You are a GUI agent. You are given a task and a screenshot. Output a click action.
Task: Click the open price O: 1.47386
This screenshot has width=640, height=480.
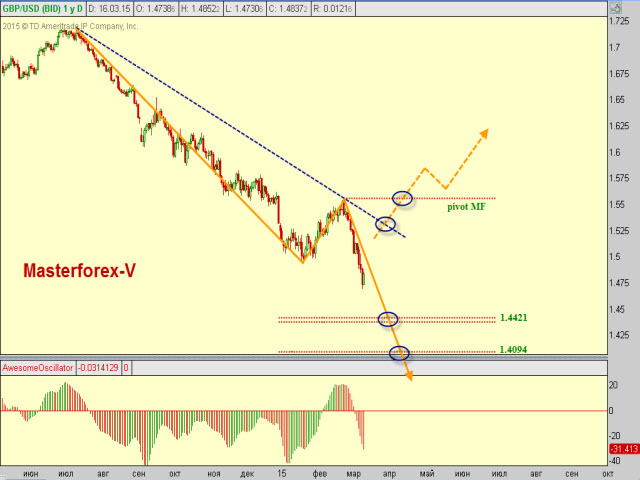(156, 9)
